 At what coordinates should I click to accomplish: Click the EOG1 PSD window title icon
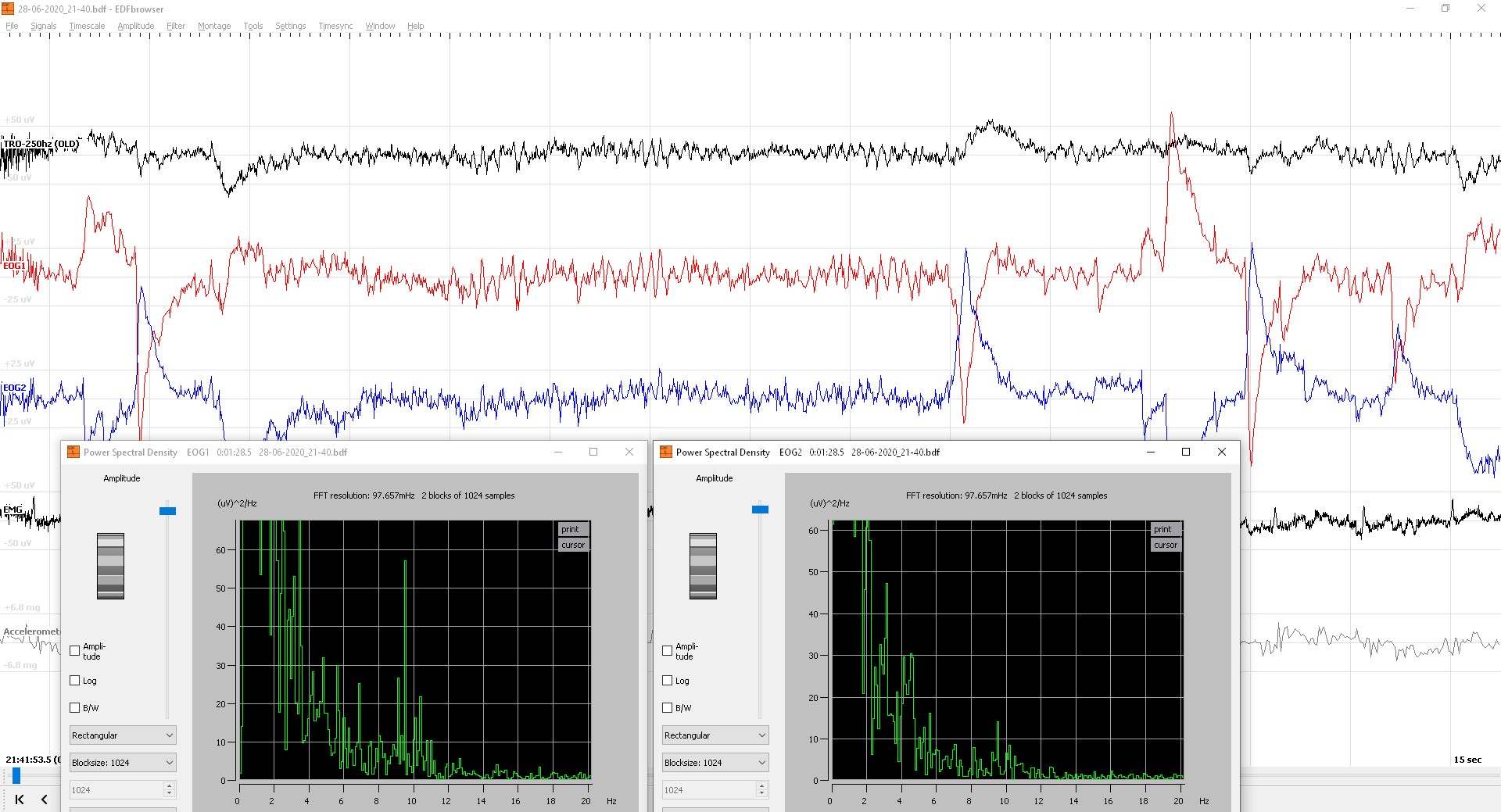tap(73, 452)
